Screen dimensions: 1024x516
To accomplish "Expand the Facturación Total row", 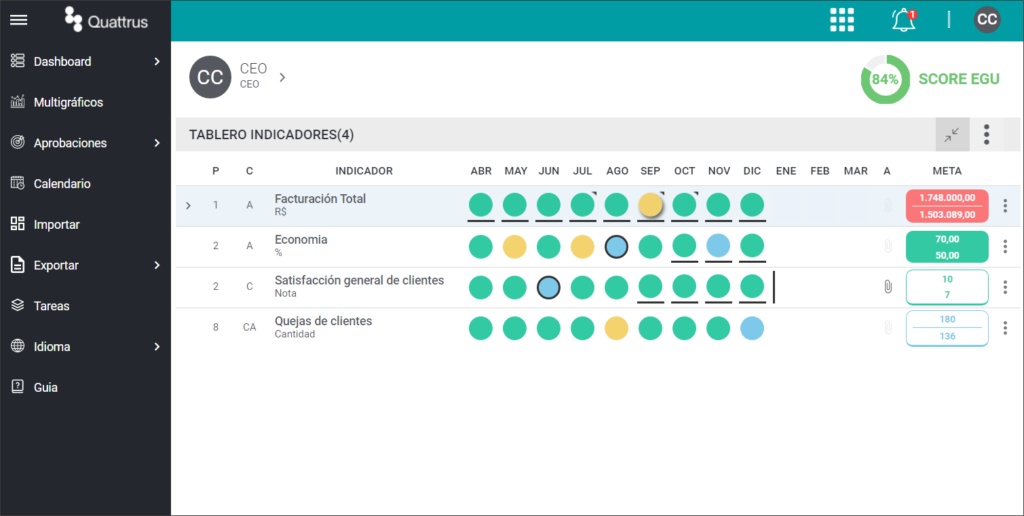I will (188, 206).
